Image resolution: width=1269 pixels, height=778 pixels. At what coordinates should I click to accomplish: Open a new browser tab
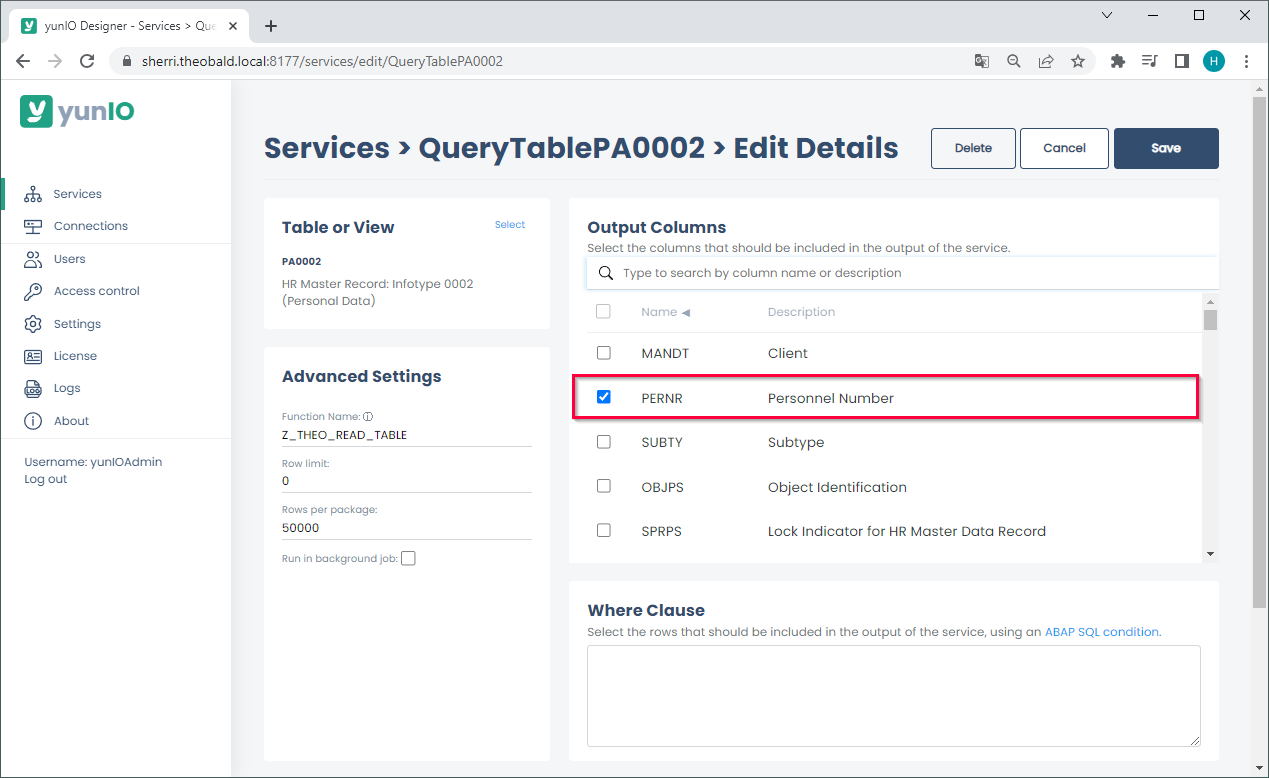(271, 26)
